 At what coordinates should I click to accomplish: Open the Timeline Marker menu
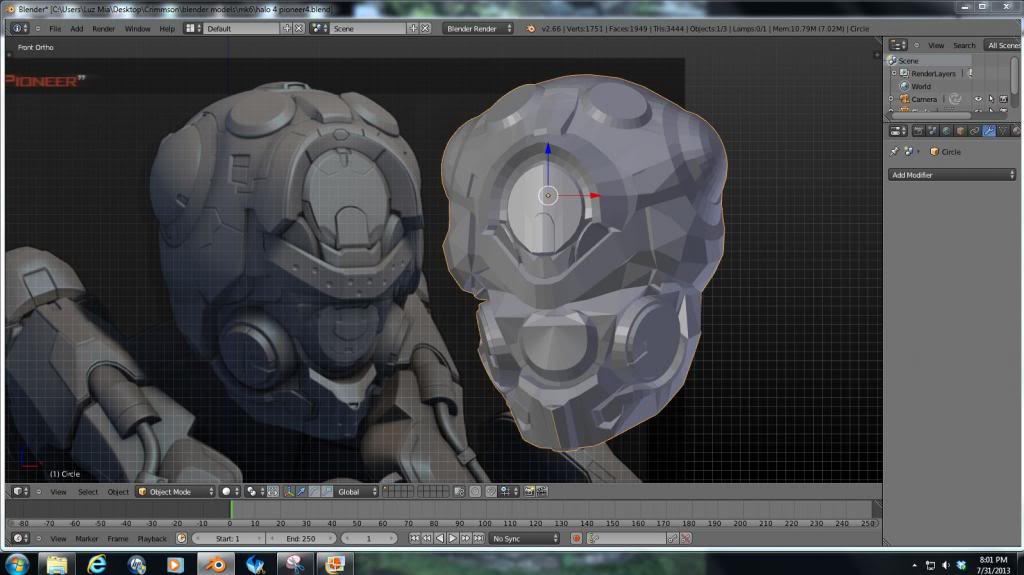click(86, 539)
